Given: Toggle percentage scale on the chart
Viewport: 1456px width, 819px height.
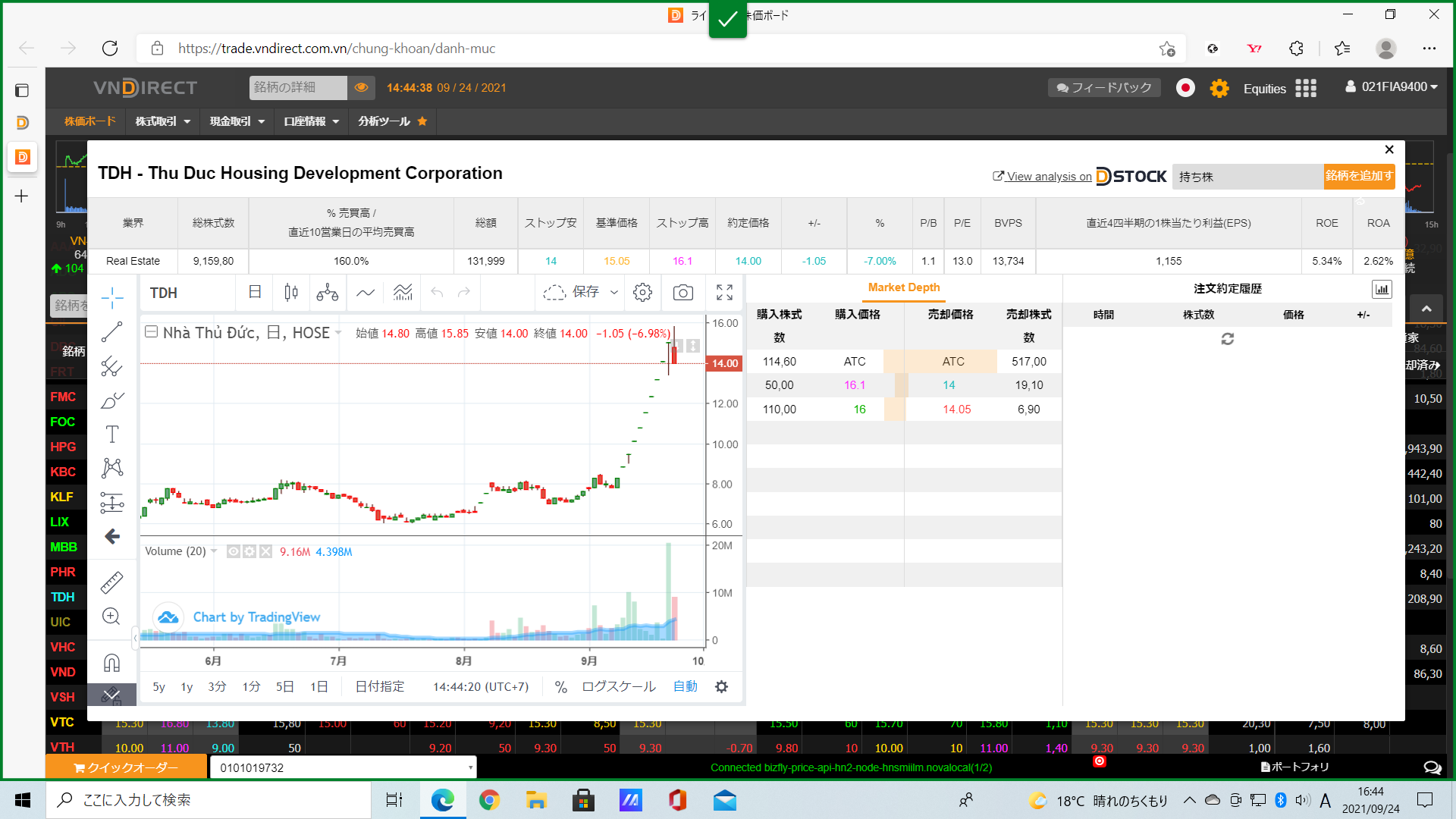Looking at the screenshot, I should (561, 687).
